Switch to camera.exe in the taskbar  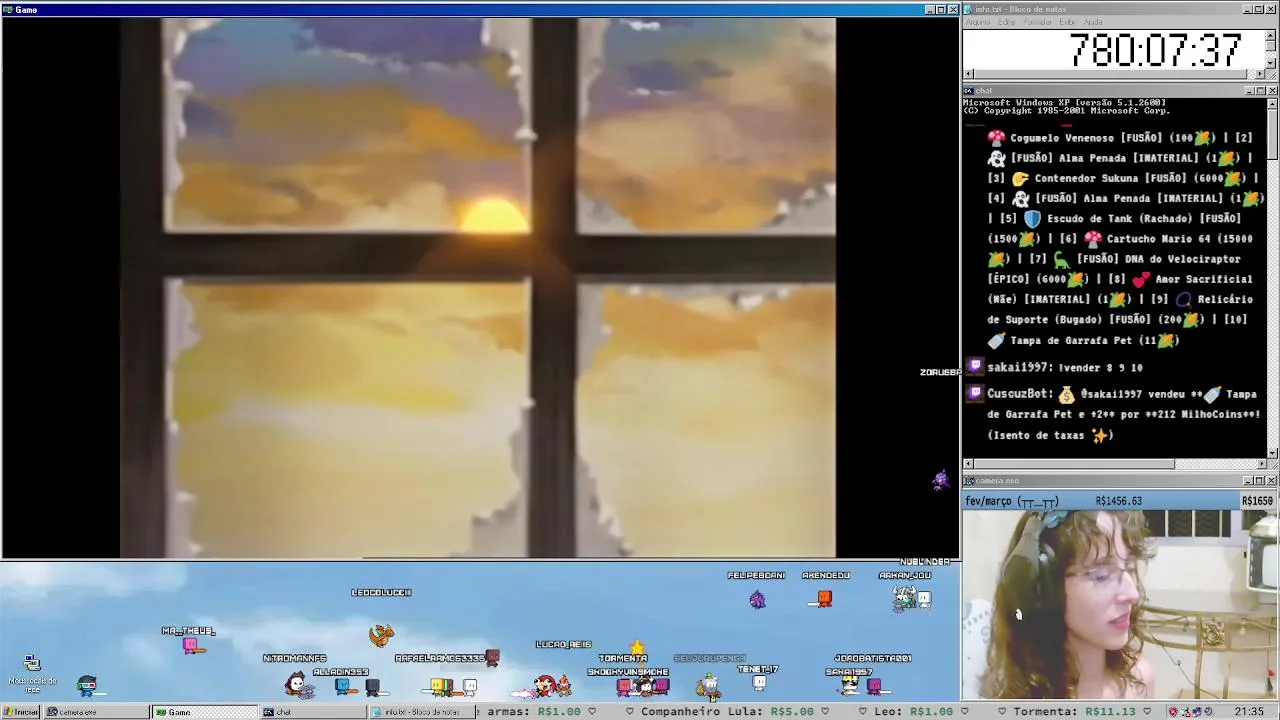click(95, 712)
